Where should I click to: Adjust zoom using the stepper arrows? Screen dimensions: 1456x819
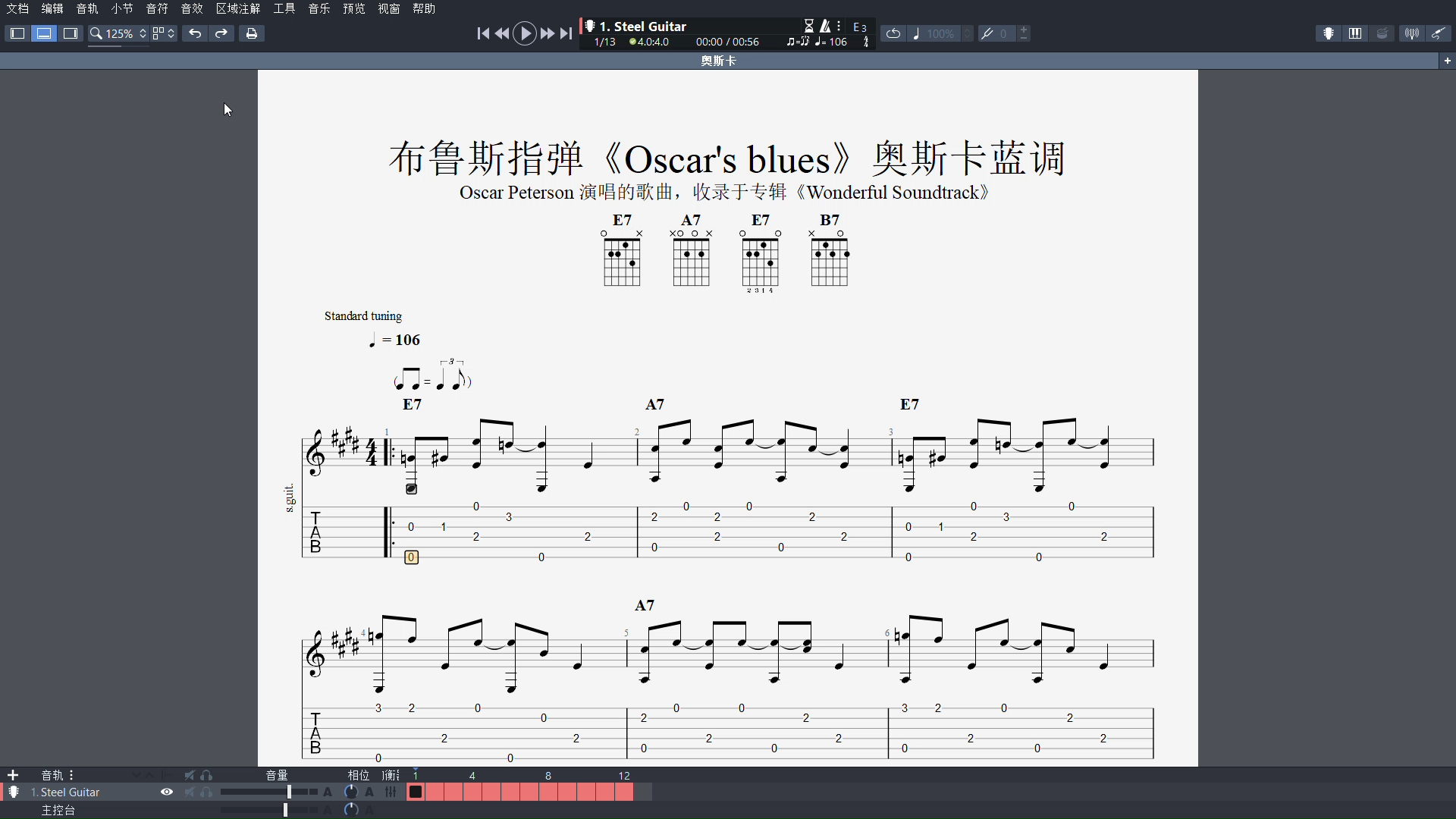[x=143, y=33]
